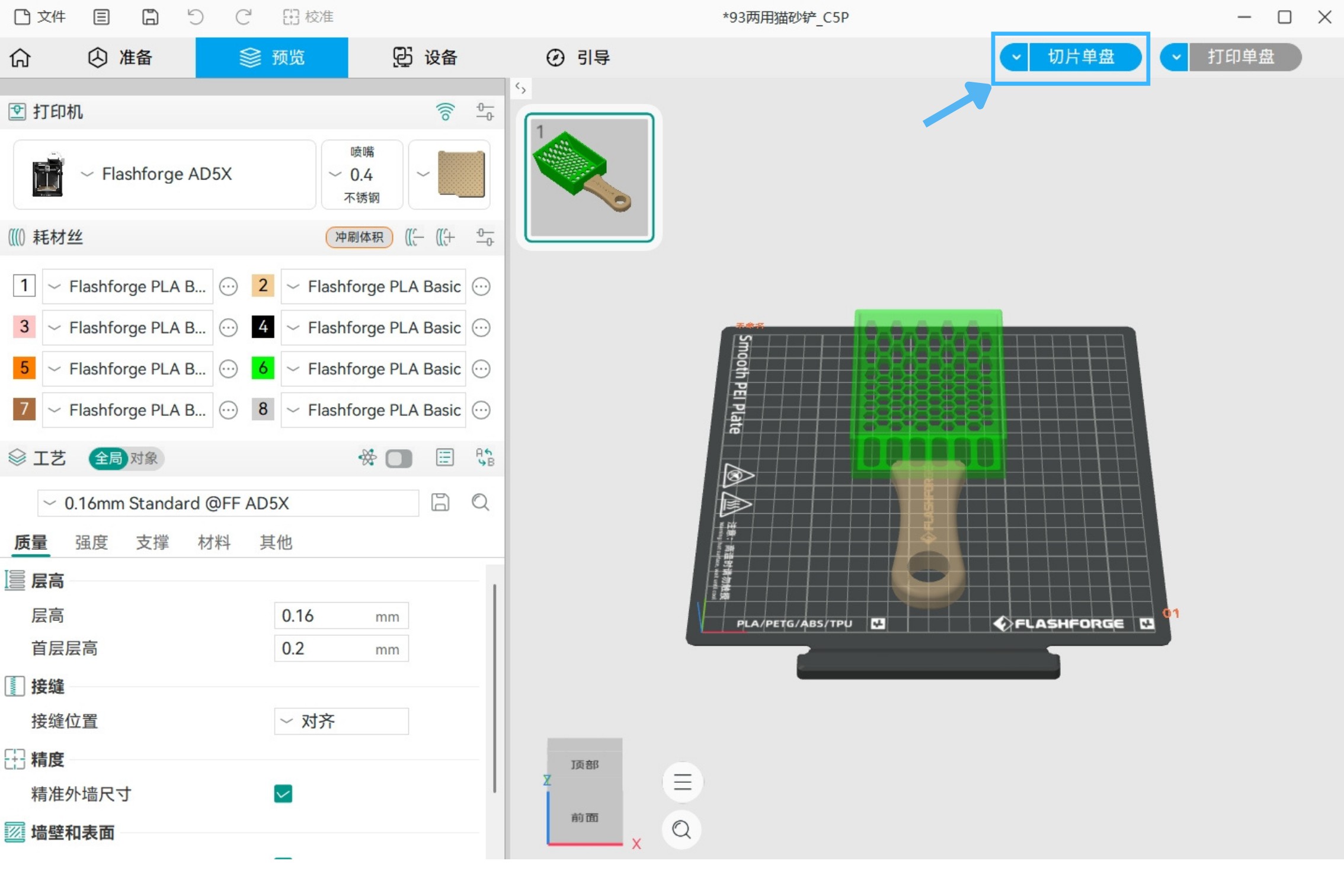Viewport: 1344px width, 896px height.
Task: Switch to the 预览 tab
Action: [x=272, y=57]
